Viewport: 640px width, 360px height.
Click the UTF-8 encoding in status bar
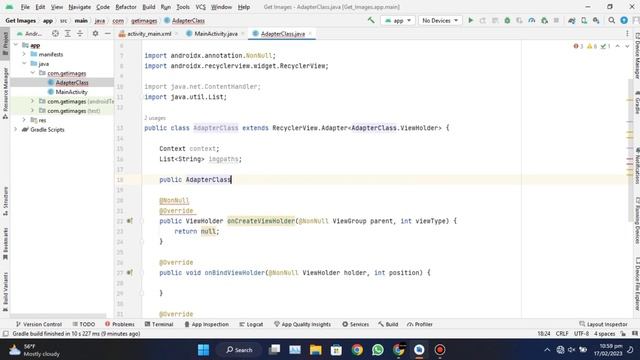[581, 333]
